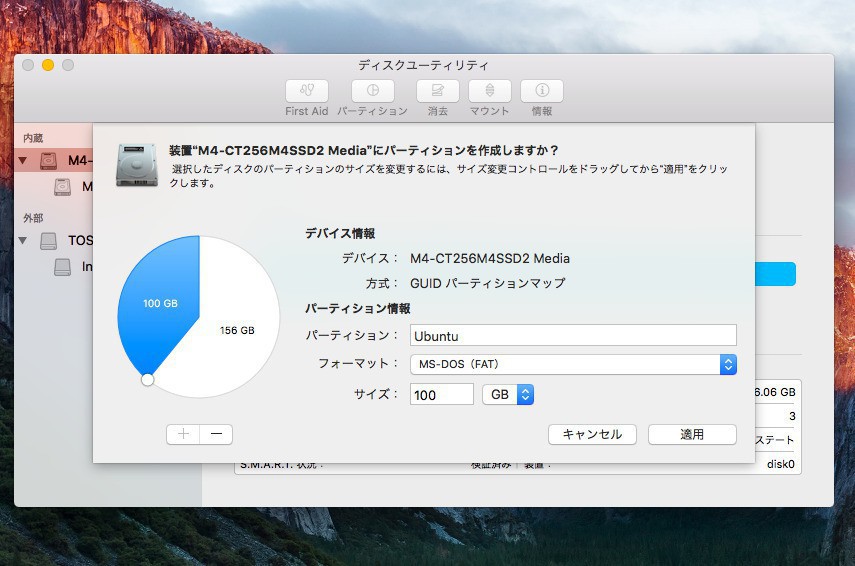Click the ディスクユーティリティ window title

click(424, 65)
